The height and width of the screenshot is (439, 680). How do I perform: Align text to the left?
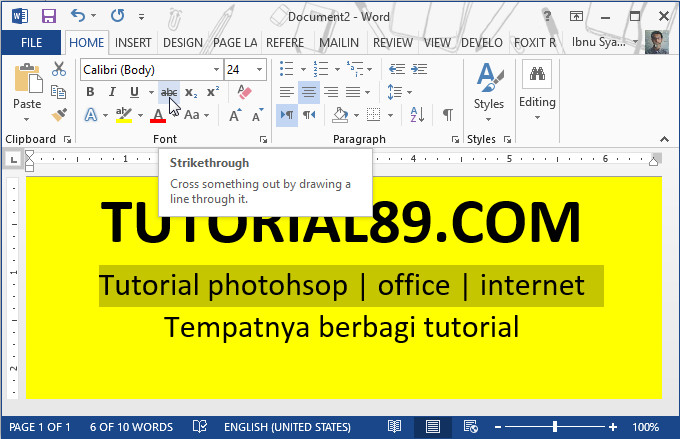tap(287, 92)
